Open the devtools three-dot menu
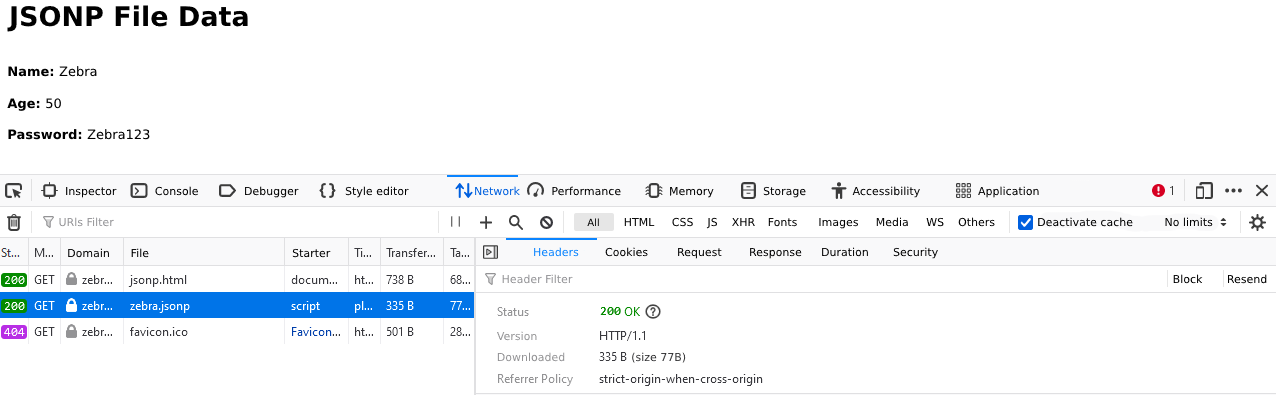This screenshot has height=395, width=1276. [x=1234, y=191]
